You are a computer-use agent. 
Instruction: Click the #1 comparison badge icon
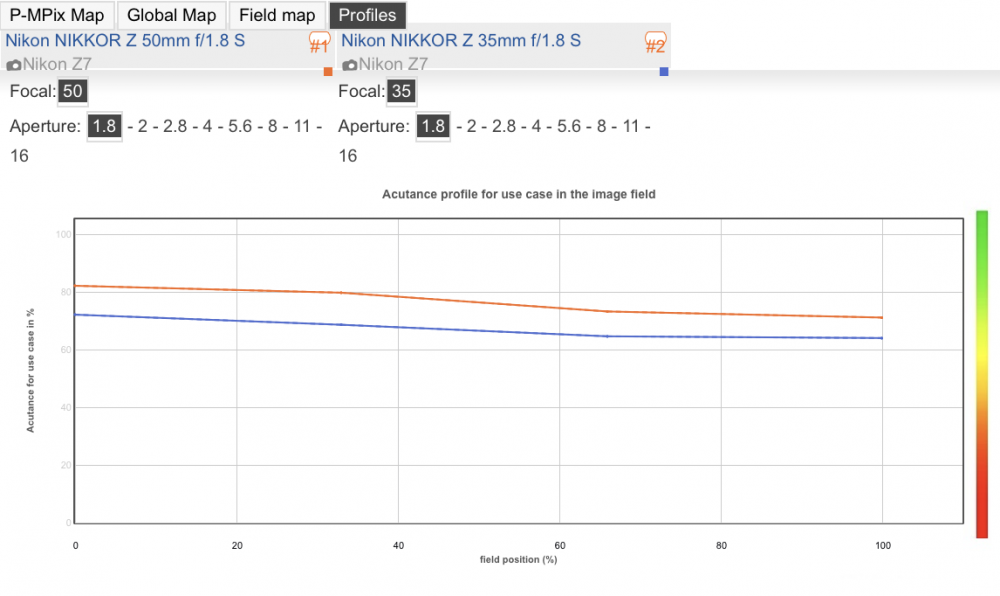click(320, 43)
